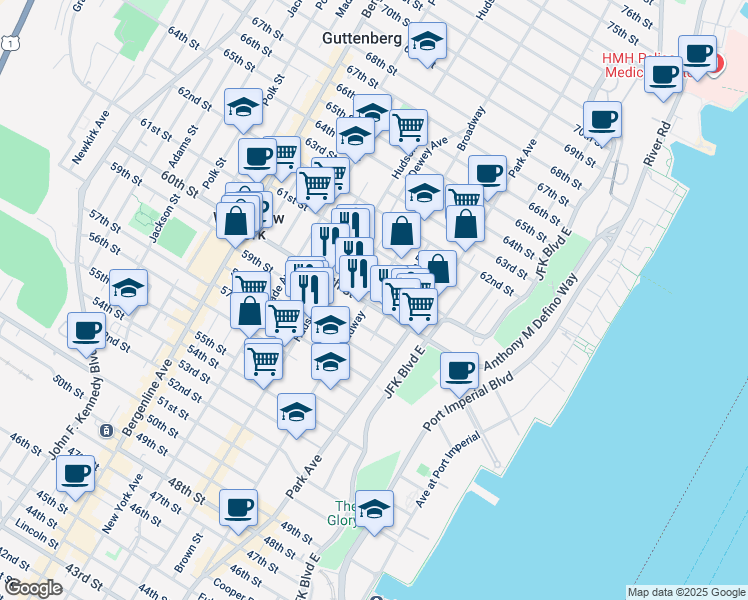
Task: Open the shopping cart marker right of 59th St label
Action: coord(251,285)
